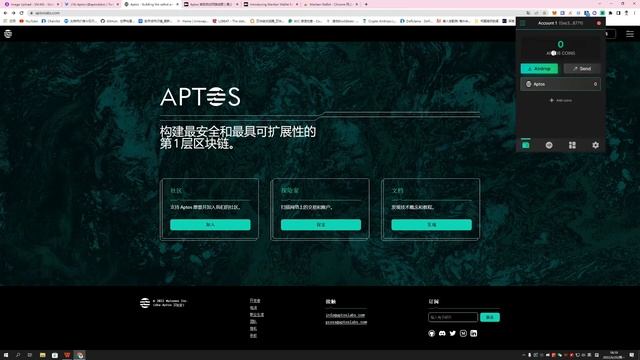
Task: Select the Aptos coin row
Action: click(560, 84)
